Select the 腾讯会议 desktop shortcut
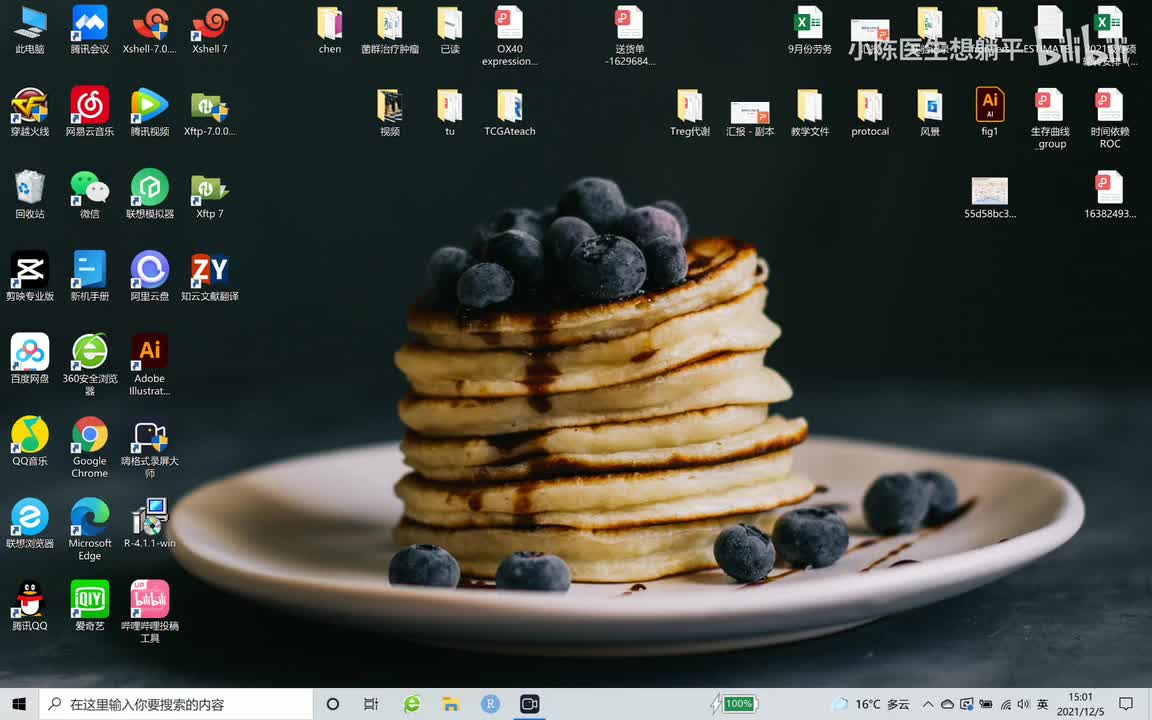This screenshot has height=720, width=1152. point(90,30)
